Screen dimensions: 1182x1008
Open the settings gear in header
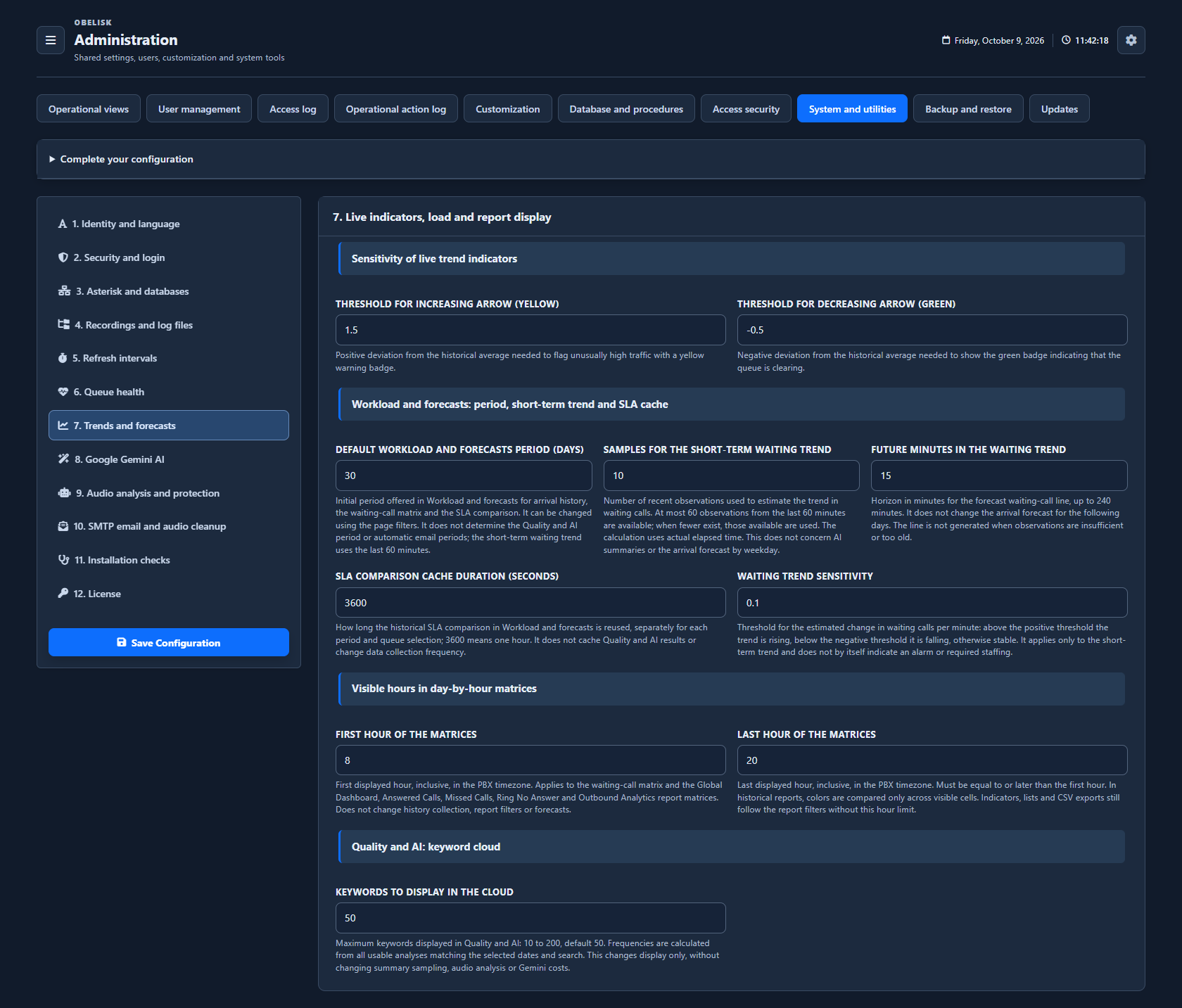coord(1131,40)
